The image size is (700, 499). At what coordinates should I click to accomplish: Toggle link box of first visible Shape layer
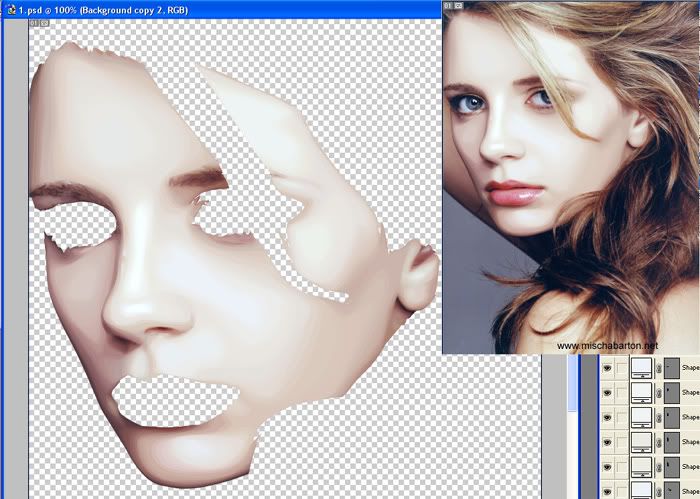(621, 368)
